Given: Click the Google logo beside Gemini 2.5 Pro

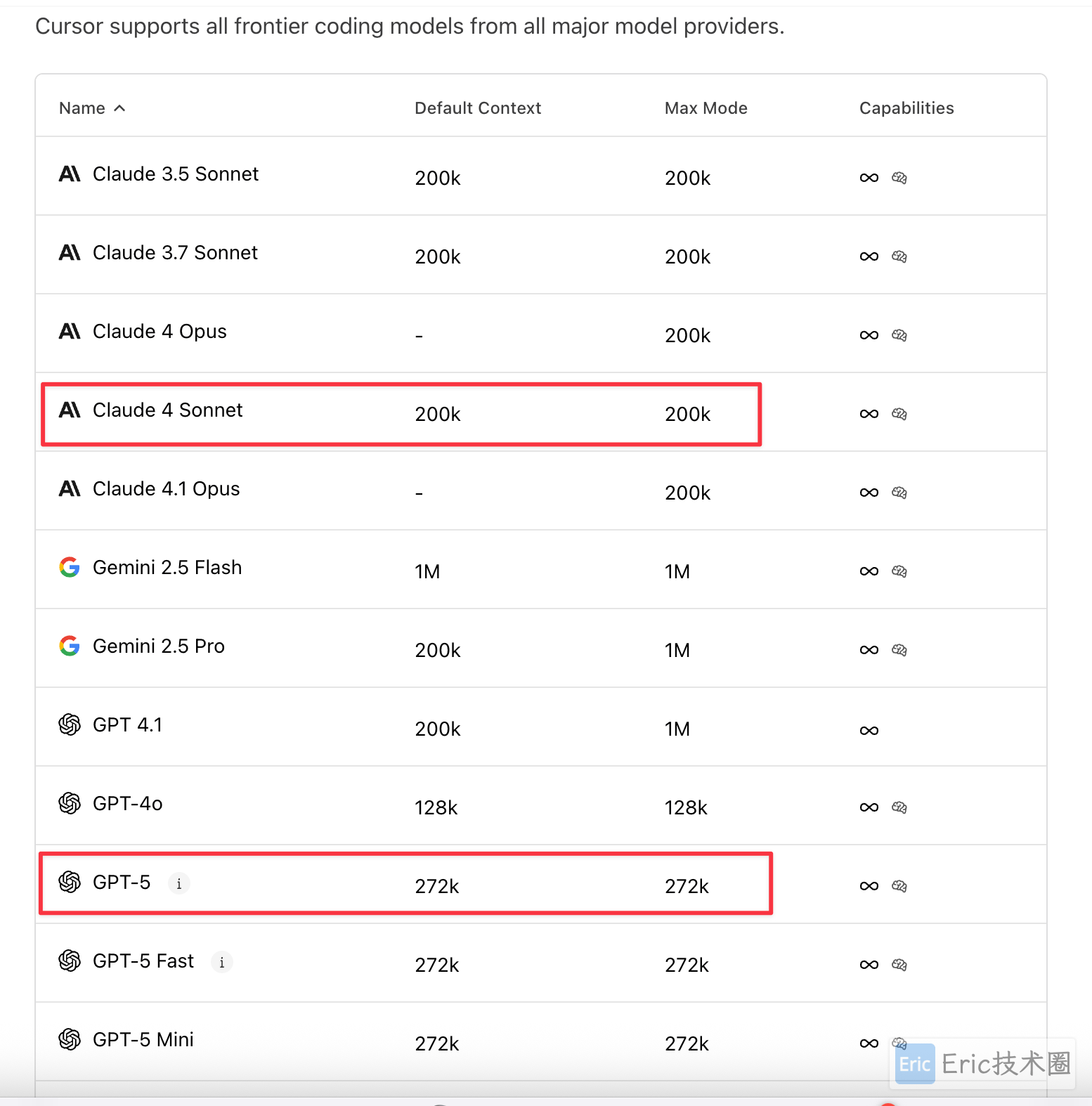Looking at the screenshot, I should (x=70, y=646).
